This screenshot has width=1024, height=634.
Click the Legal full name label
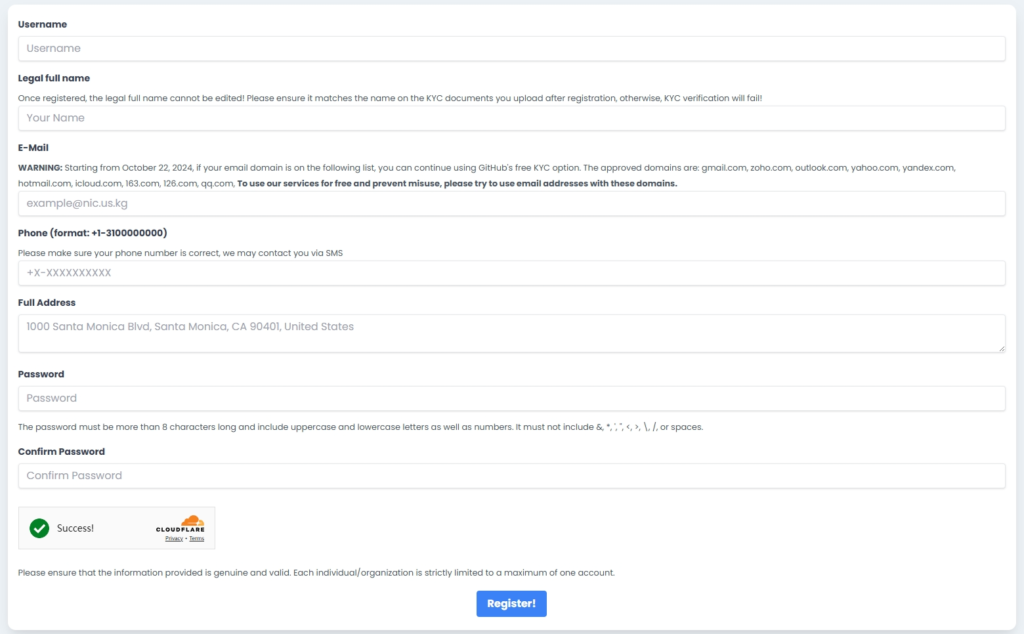tap(54, 77)
